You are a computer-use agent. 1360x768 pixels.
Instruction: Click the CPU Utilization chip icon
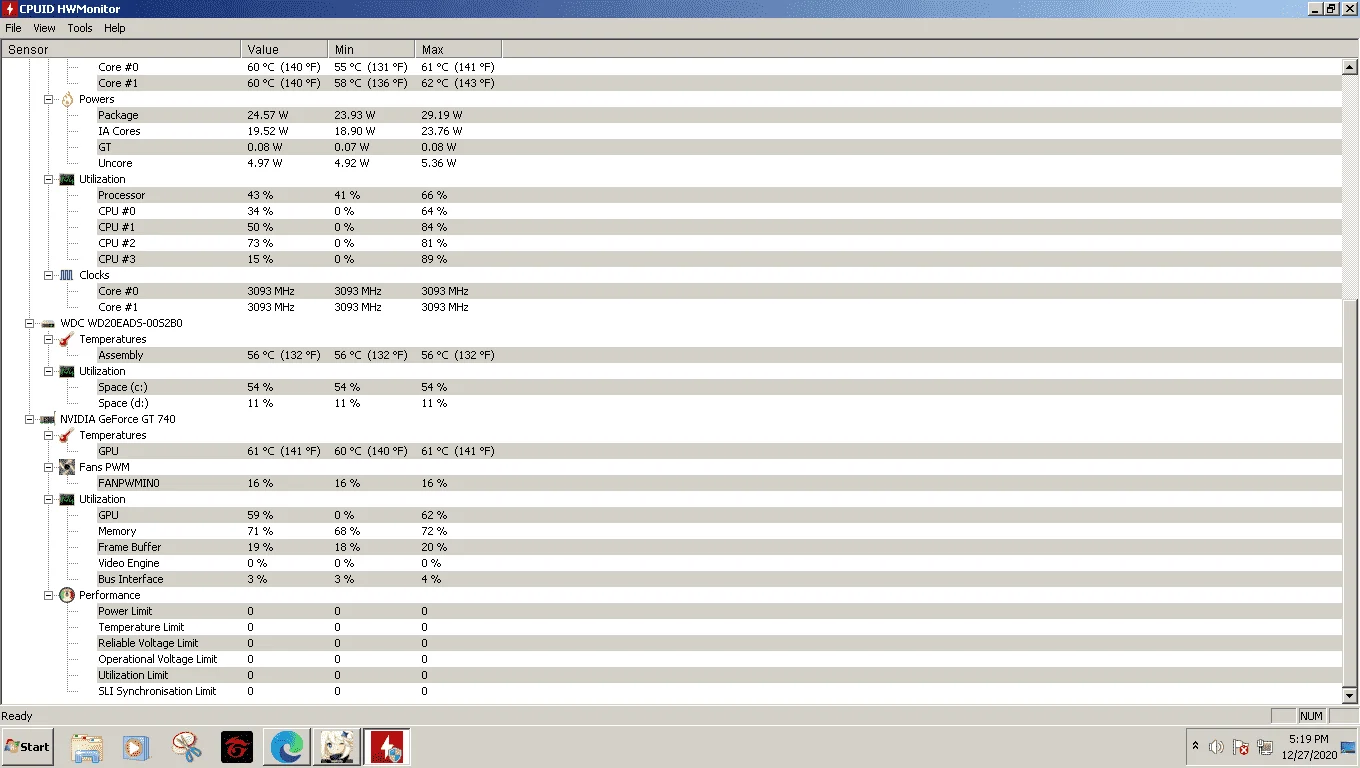tap(67, 179)
